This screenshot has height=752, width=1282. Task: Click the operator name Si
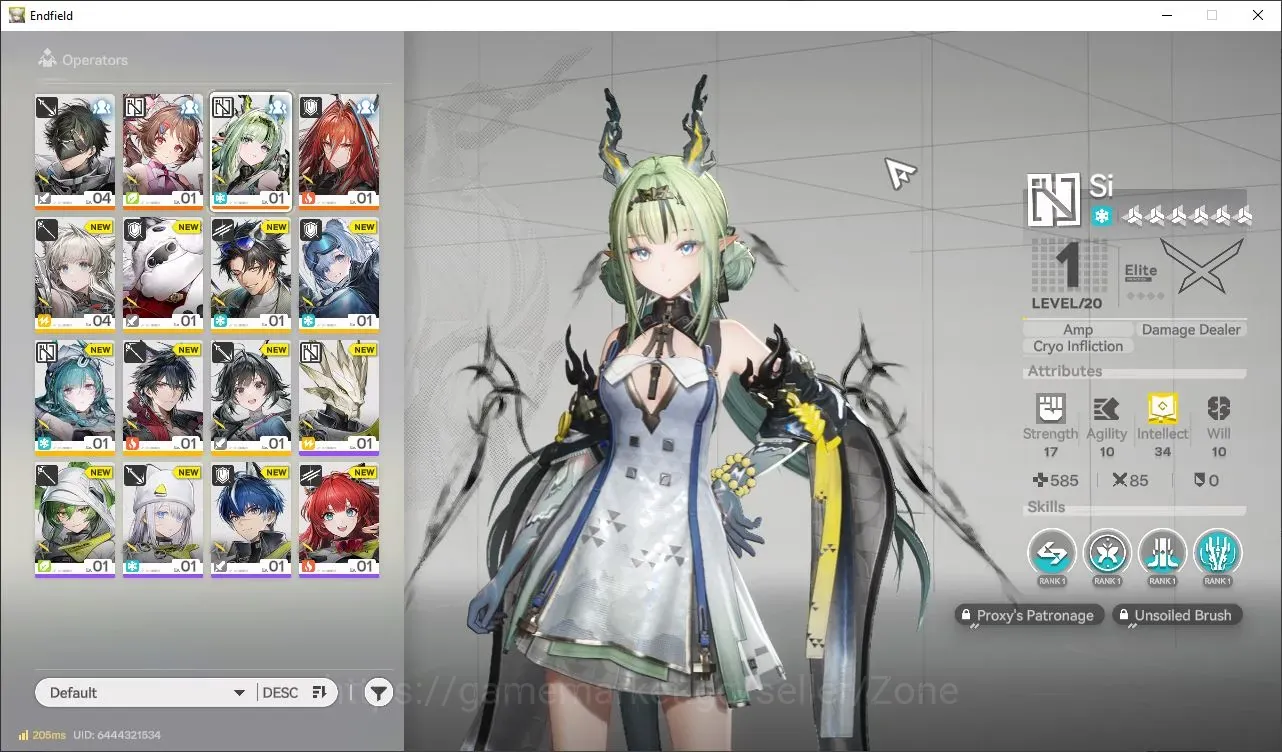1101,186
